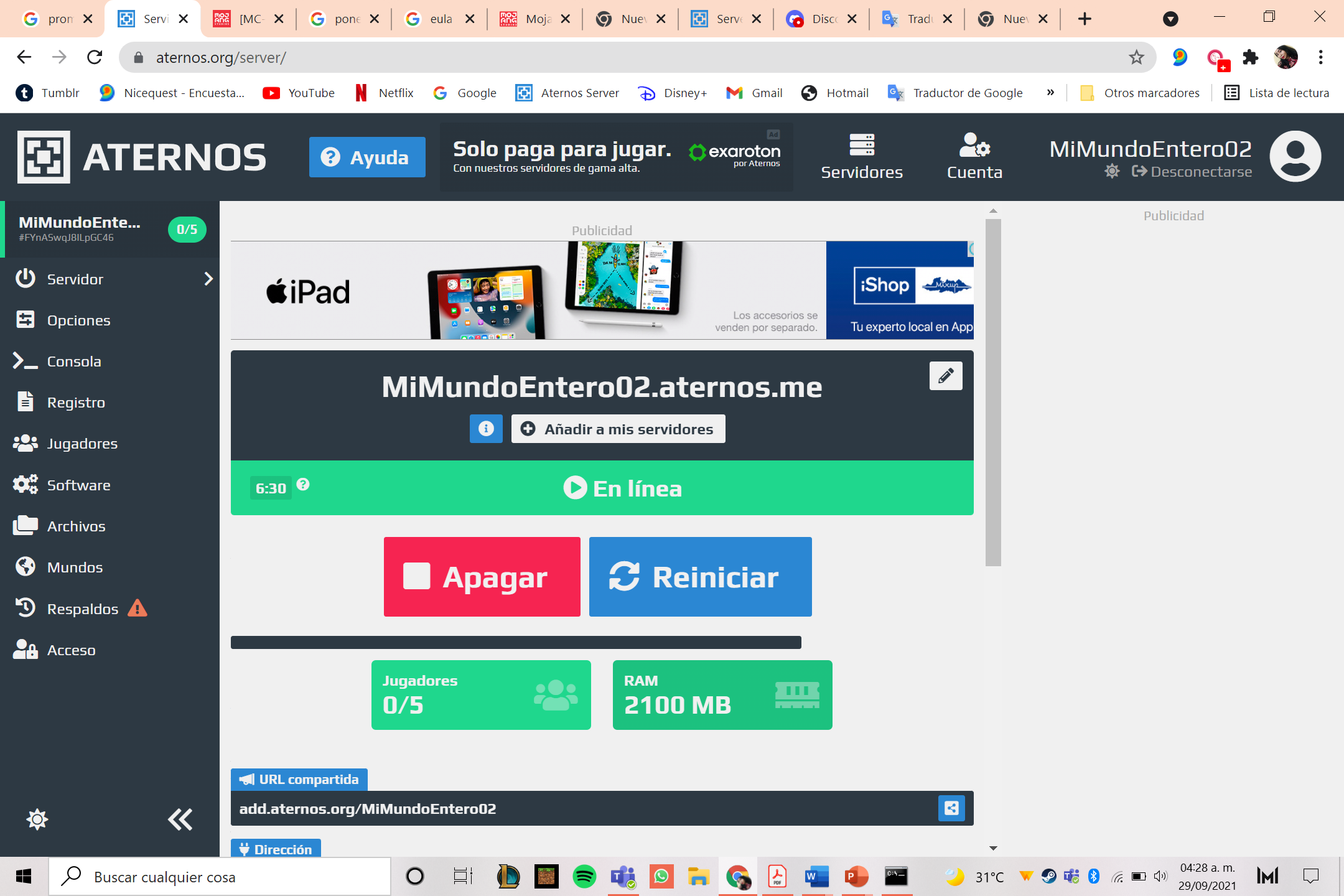The width and height of the screenshot is (1344, 896).
Task: Open the Windows Start menu
Action: click(24, 877)
